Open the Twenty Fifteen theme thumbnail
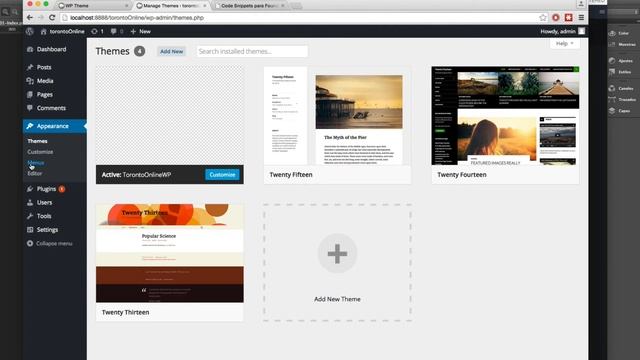Image resolution: width=640 pixels, height=360 pixels. (x=337, y=116)
